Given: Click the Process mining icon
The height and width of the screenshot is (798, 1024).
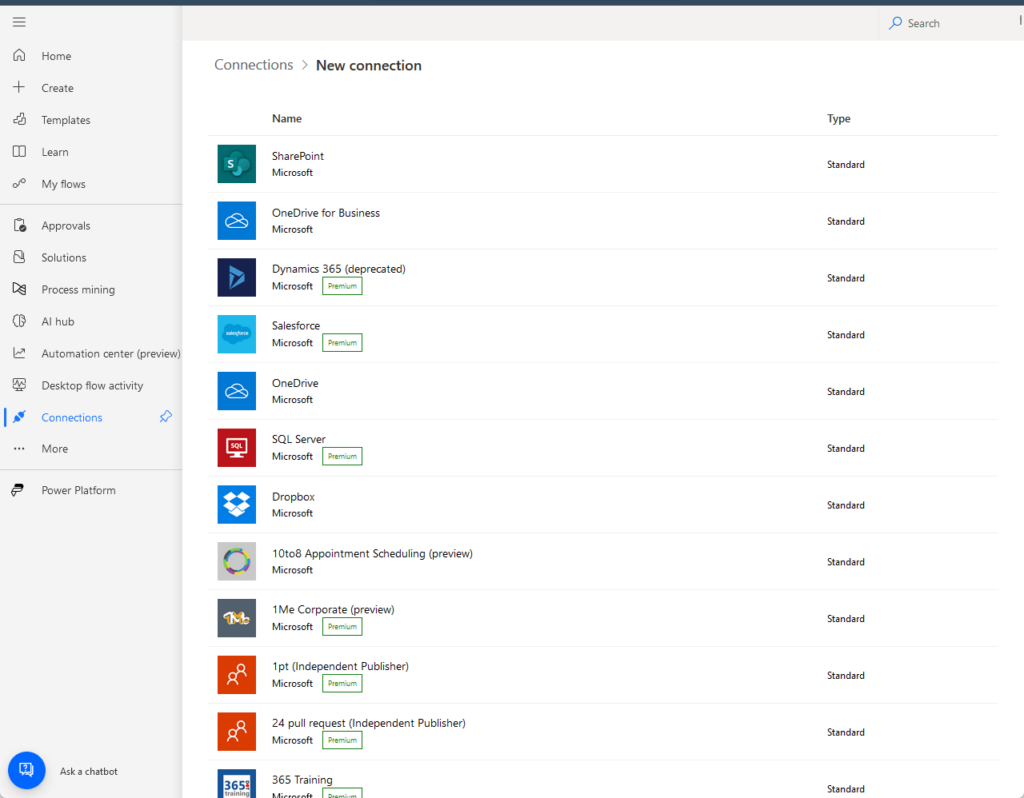Looking at the screenshot, I should 19,289.
